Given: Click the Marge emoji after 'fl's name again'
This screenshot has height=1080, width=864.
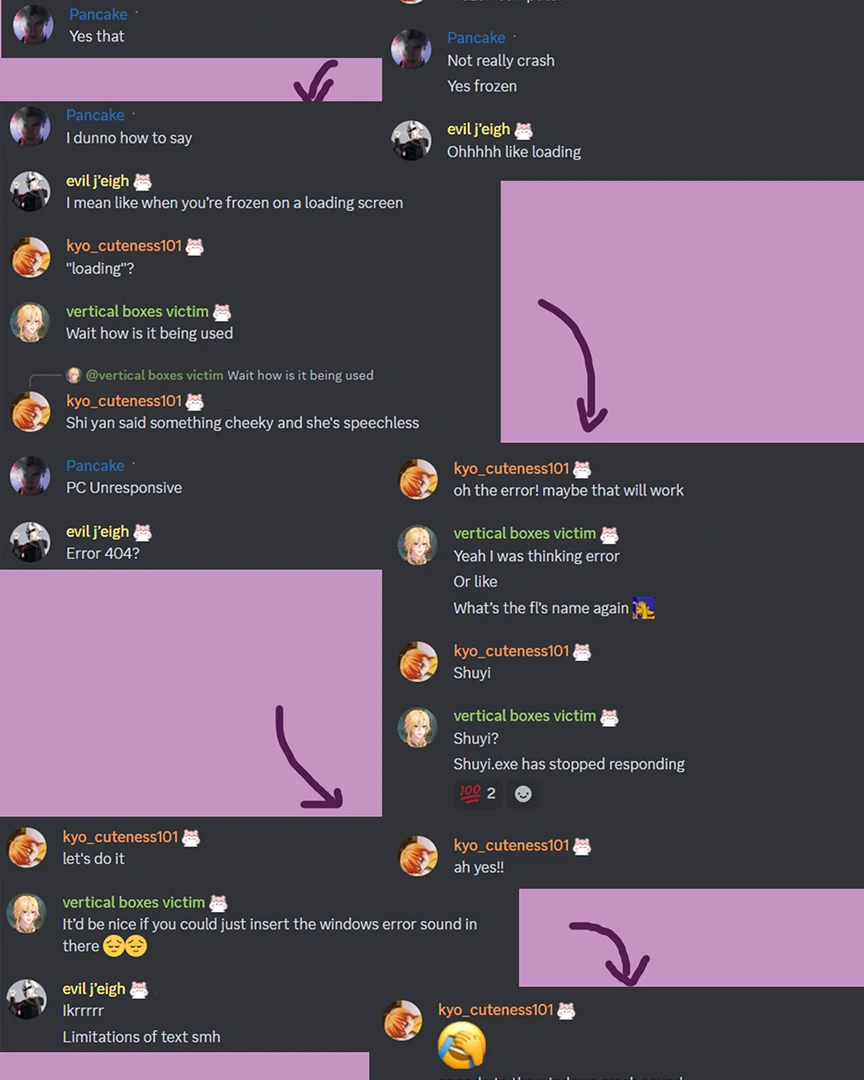Looking at the screenshot, I should coord(644,608).
